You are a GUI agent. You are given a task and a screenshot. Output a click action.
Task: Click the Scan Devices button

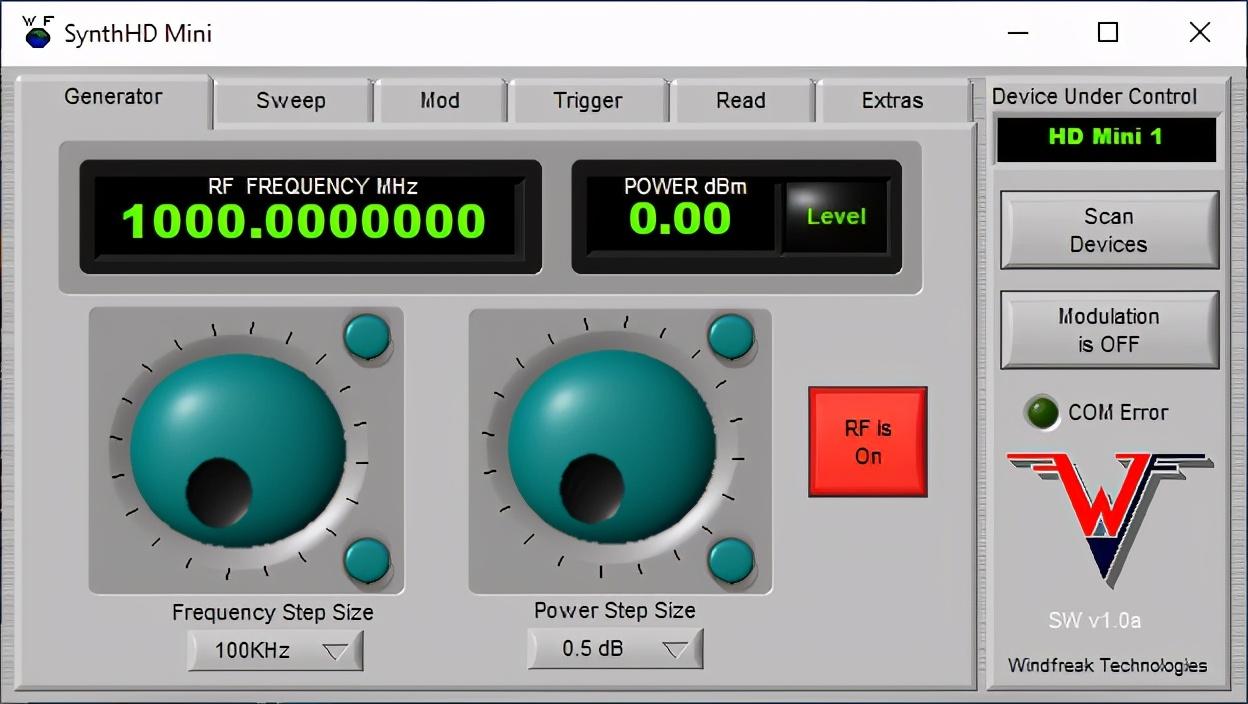coord(1109,230)
